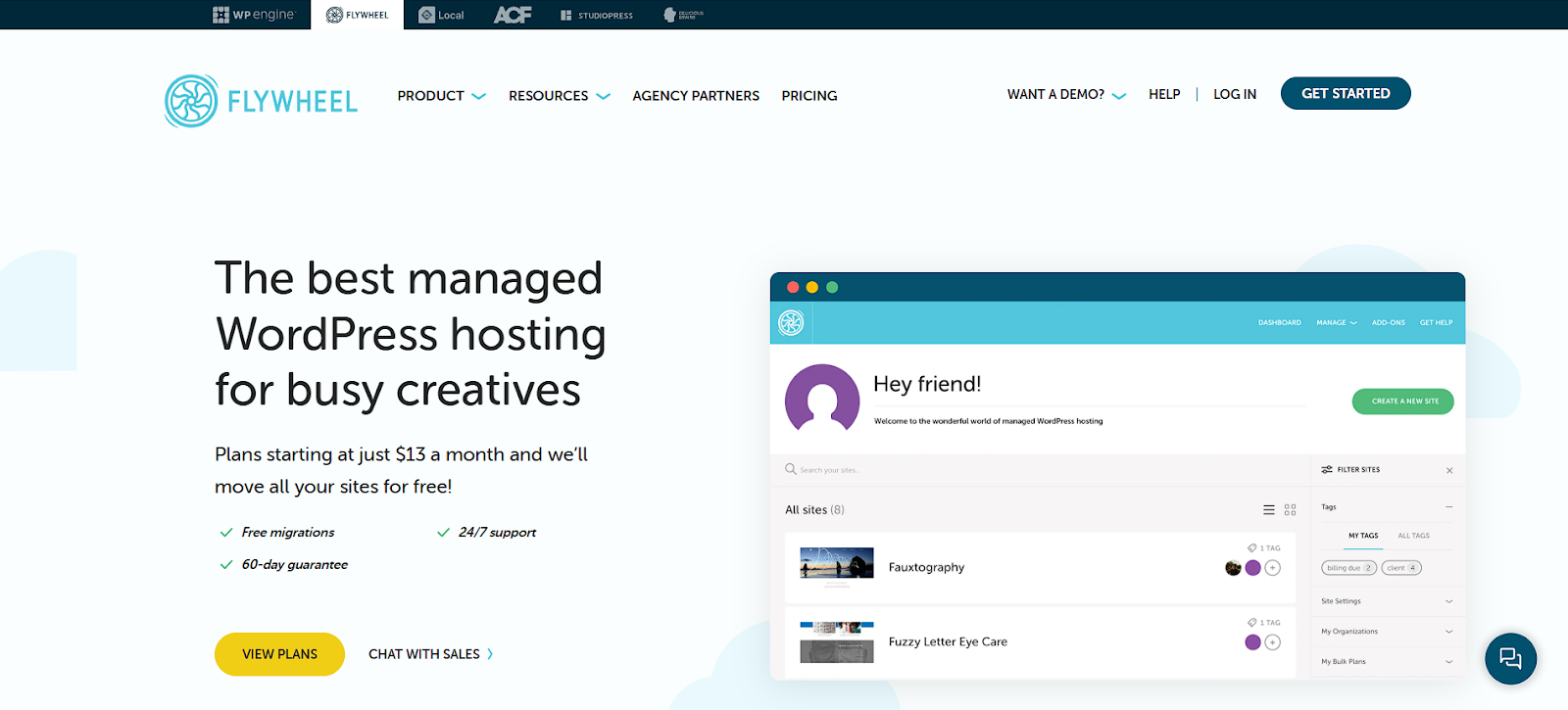Click the magnifier icon in site search
1568x710 pixels.
click(791, 469)
